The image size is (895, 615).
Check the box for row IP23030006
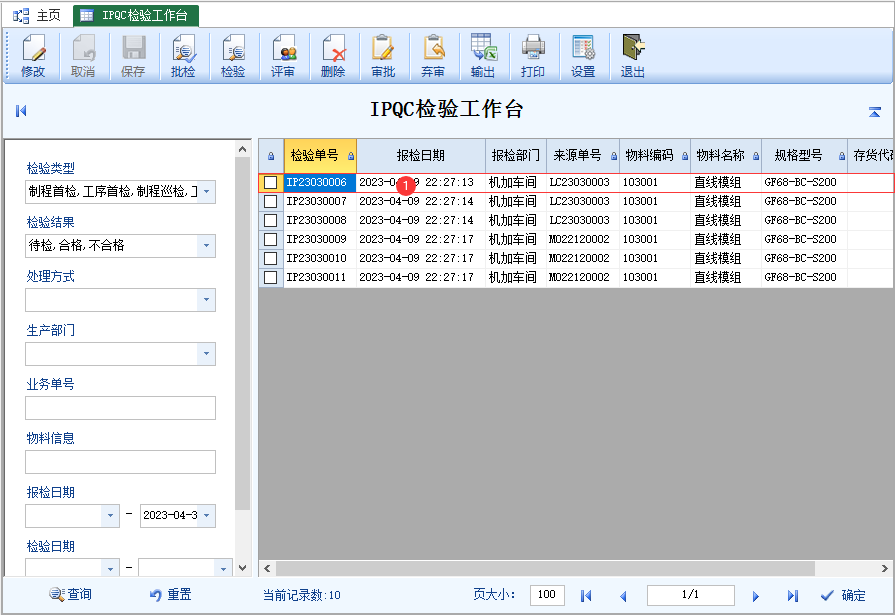click(271, 182)
